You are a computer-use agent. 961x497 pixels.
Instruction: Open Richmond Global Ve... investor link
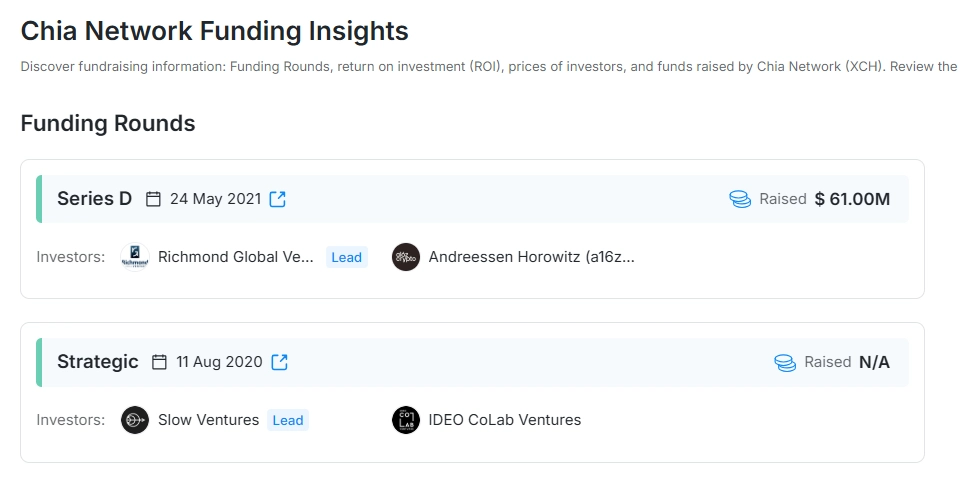pyautogui.click(x=236, y=257)
